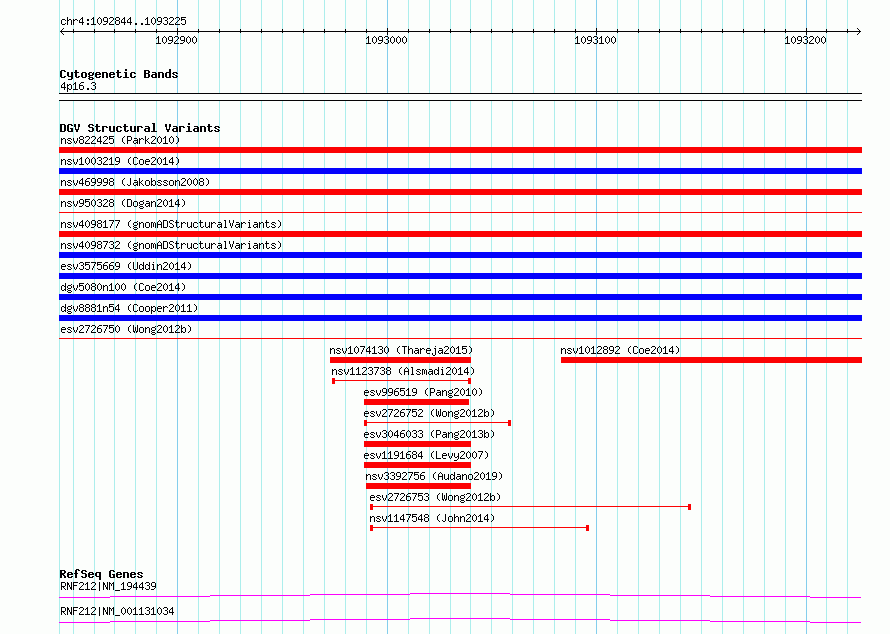Open the RNF212|NM_194439 gene label
Image resolution: width=890 pixels, height=634 pixels.
pyautogui.click(x=108, y=586)
